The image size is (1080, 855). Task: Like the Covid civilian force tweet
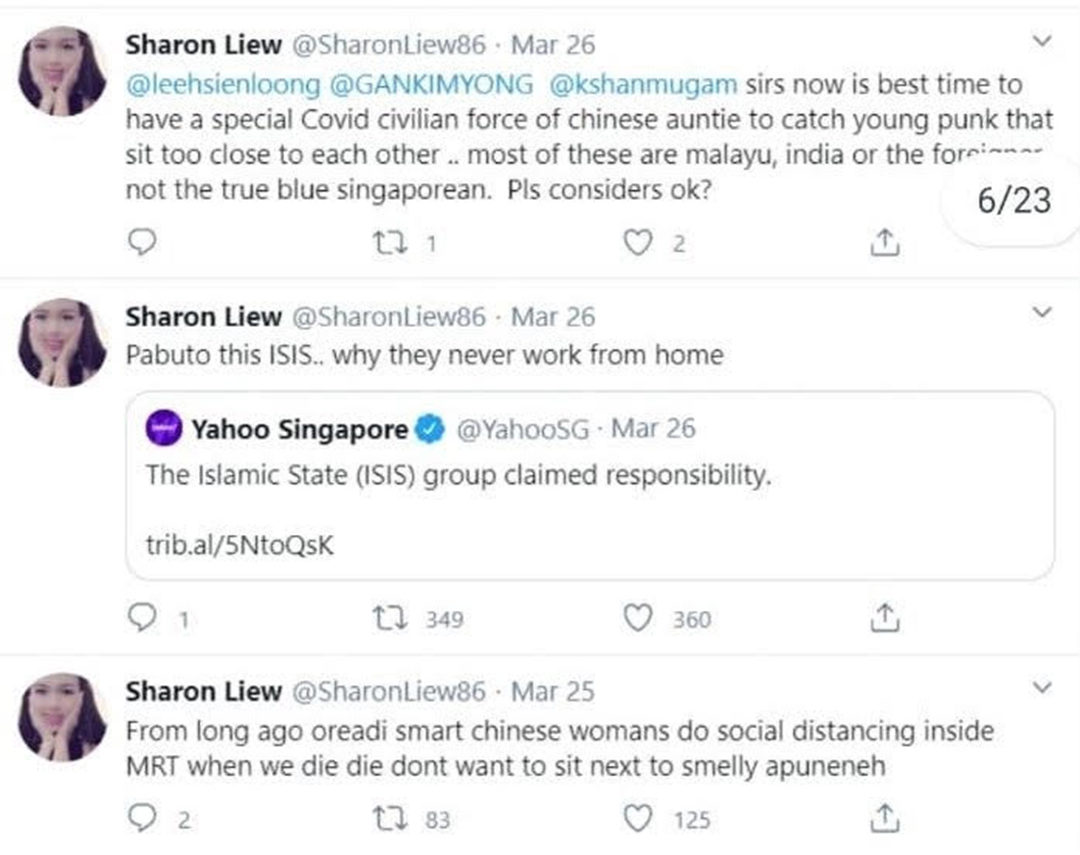click(637, 243)
